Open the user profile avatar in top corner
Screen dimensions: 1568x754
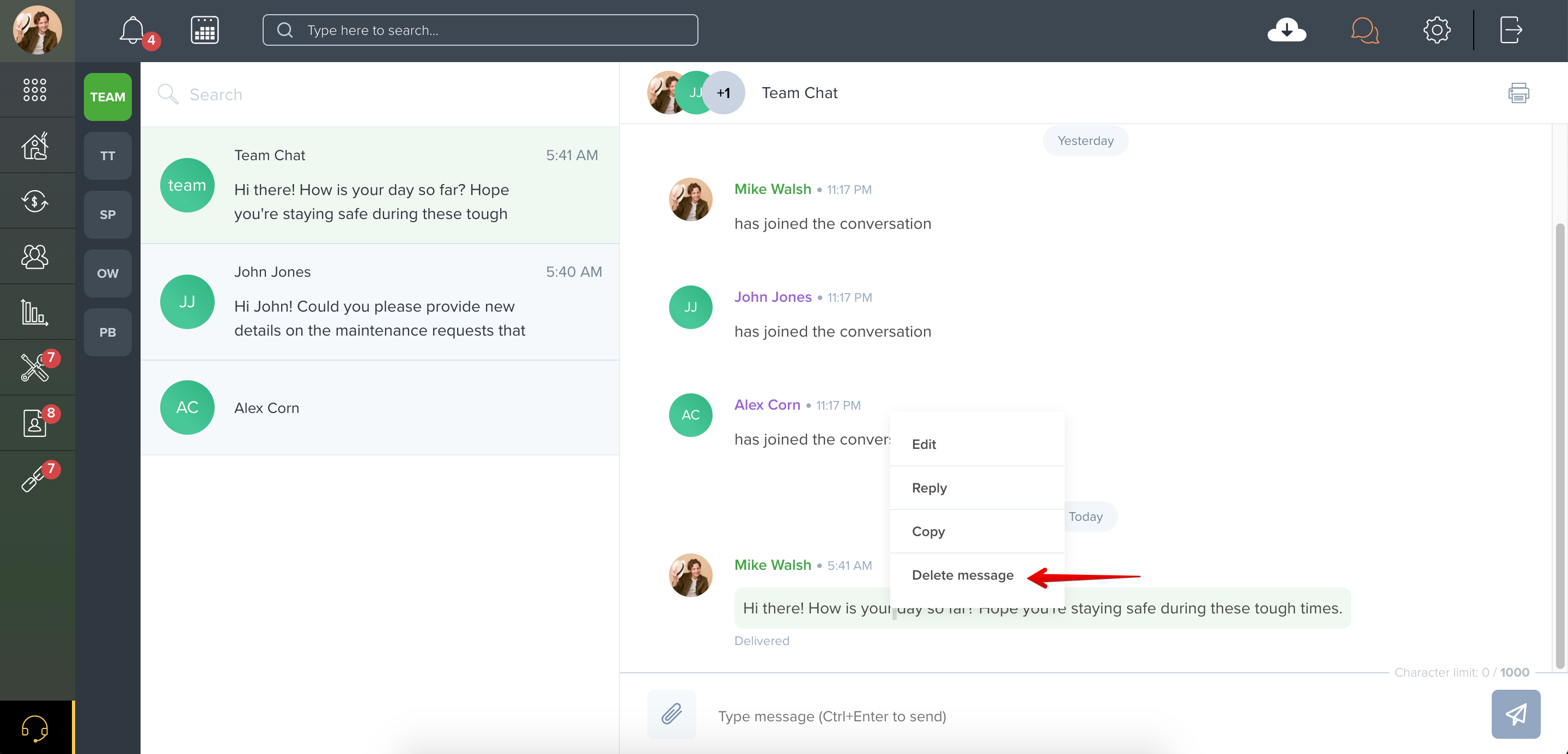[37, 31]
